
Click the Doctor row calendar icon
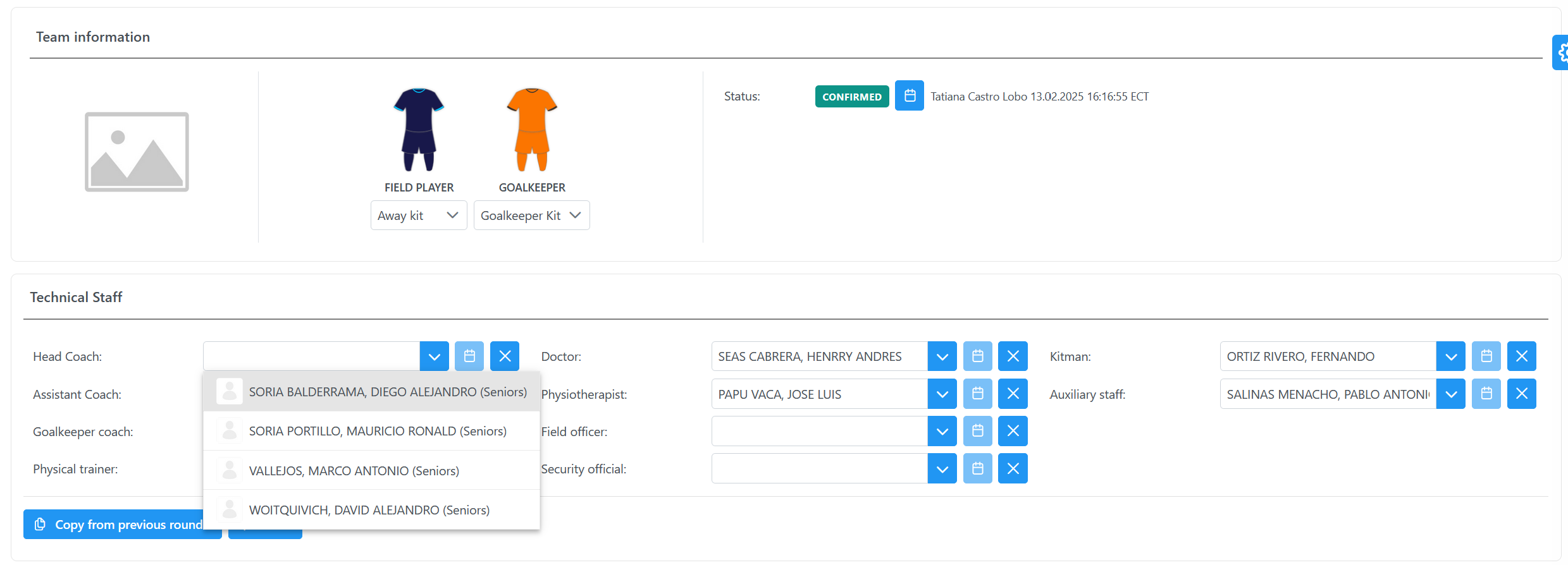pos(977,356)
